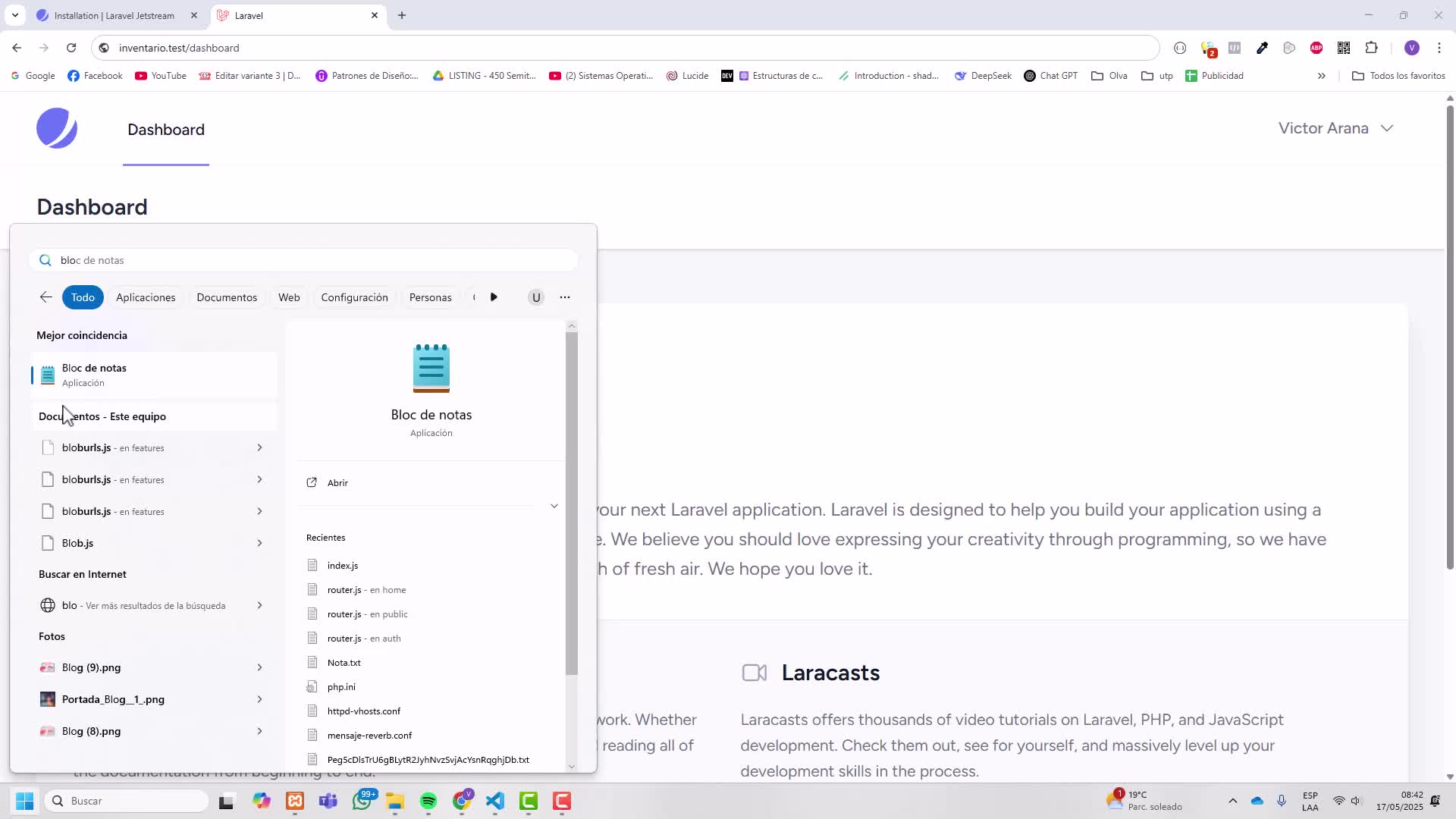Open WhatsApp from the taskbar

(362, 801)
